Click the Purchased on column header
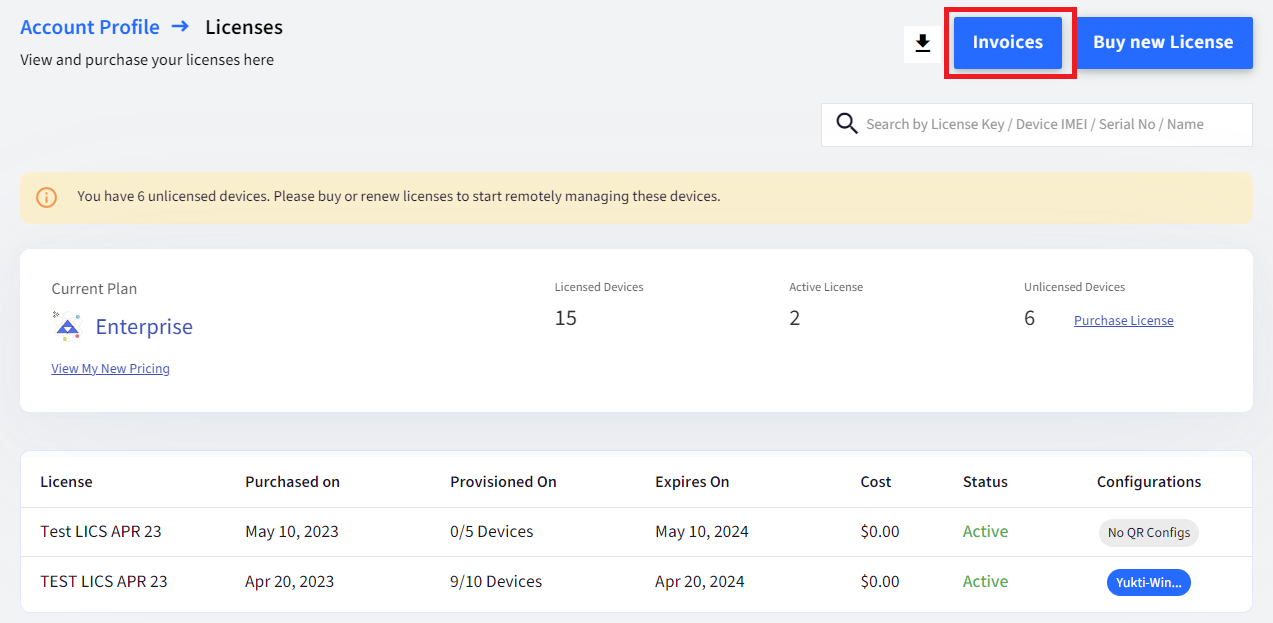 [x=292, y=482]
